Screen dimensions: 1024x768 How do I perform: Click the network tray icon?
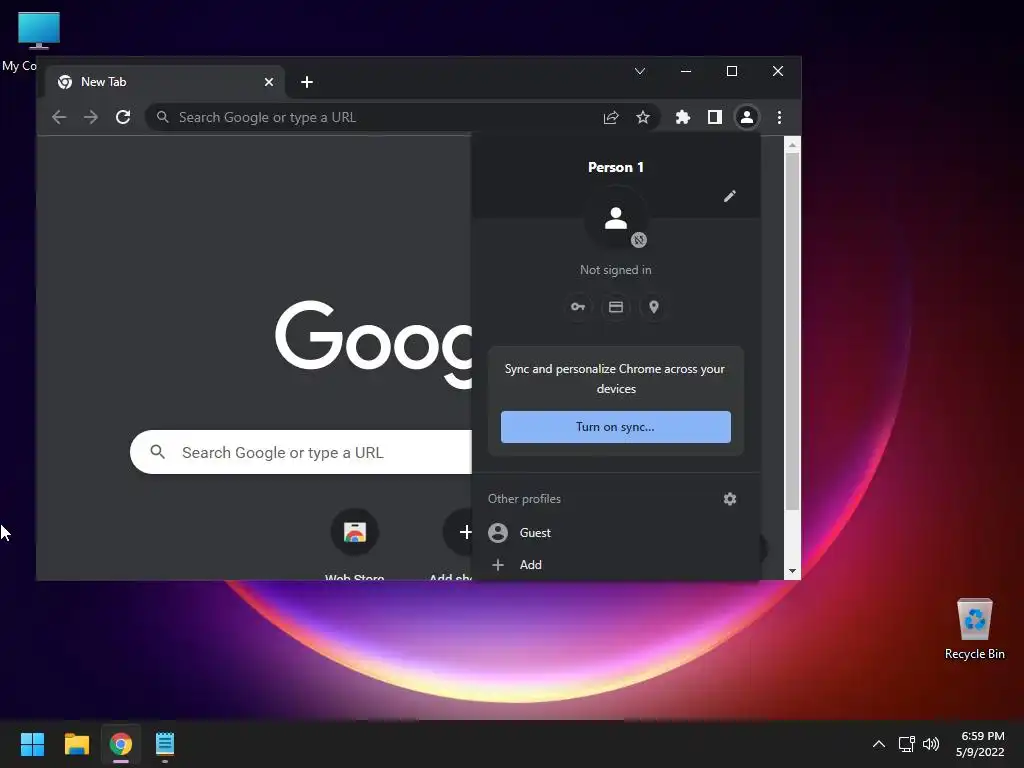point(906,744)
